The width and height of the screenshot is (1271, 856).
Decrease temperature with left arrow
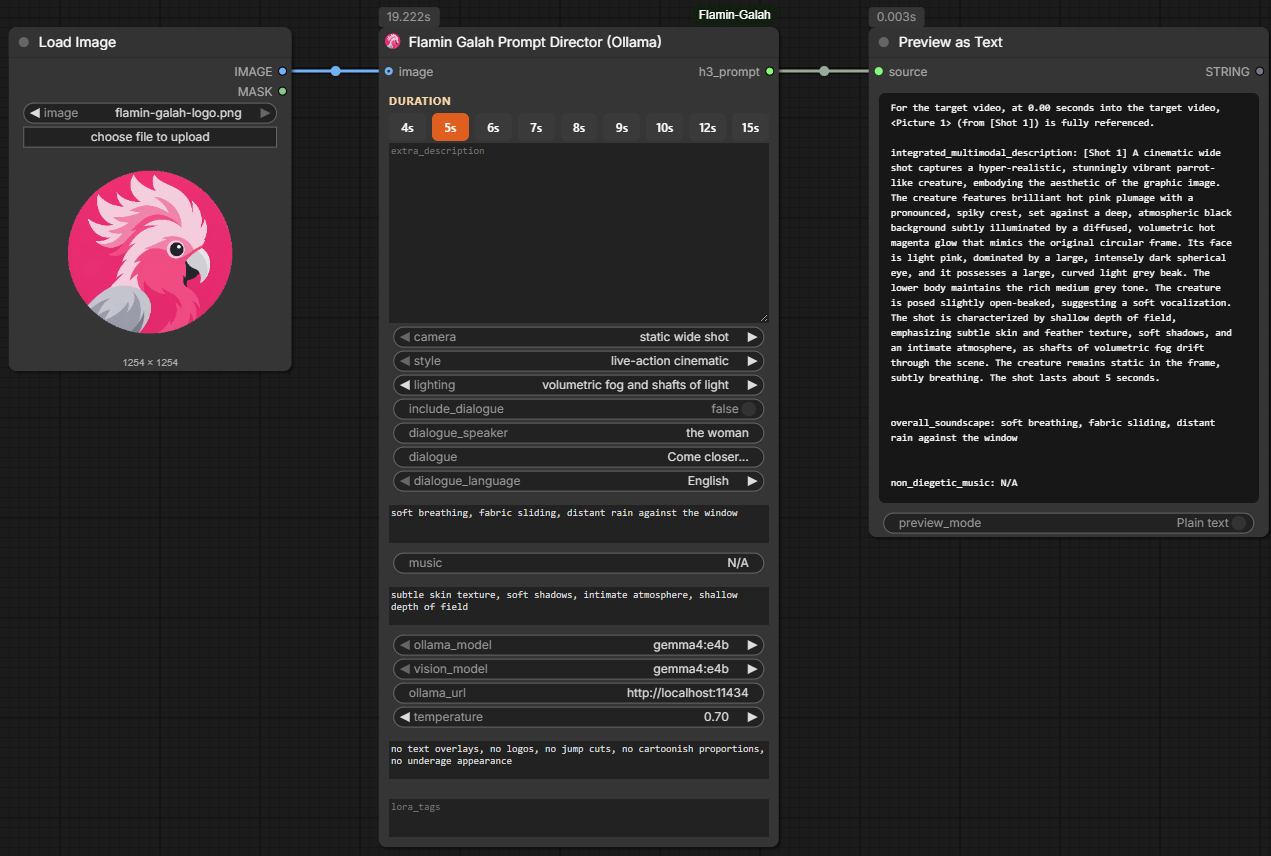[405, 717]
